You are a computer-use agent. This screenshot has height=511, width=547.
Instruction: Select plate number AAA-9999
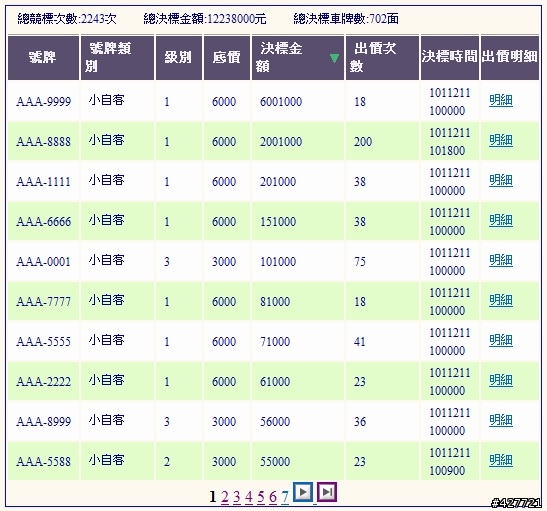tap(43, 102)
